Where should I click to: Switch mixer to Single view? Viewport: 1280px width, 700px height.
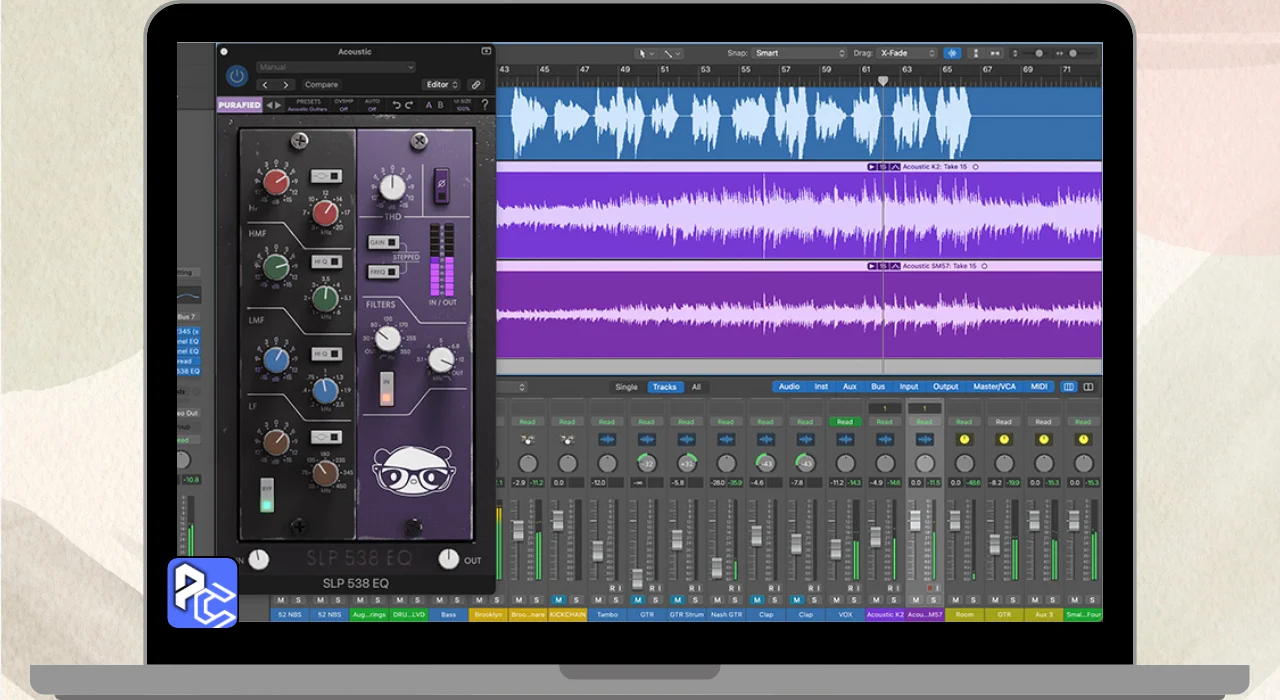point(626,387)
